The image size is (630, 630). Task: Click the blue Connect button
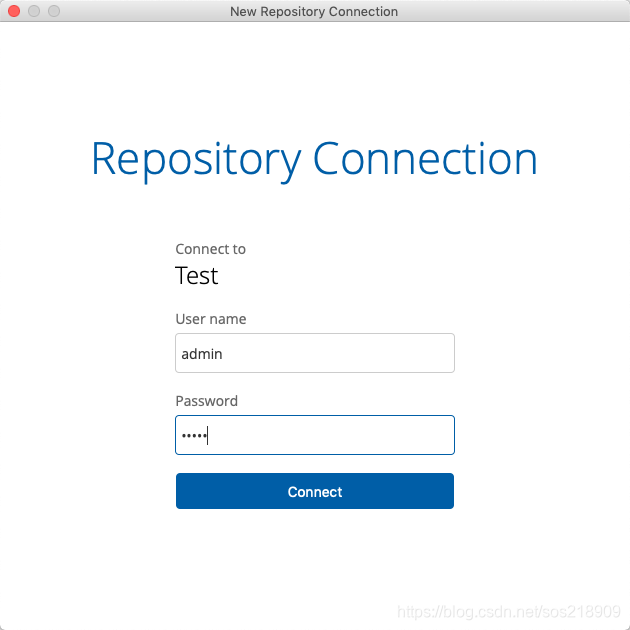[x=315, y=491]
